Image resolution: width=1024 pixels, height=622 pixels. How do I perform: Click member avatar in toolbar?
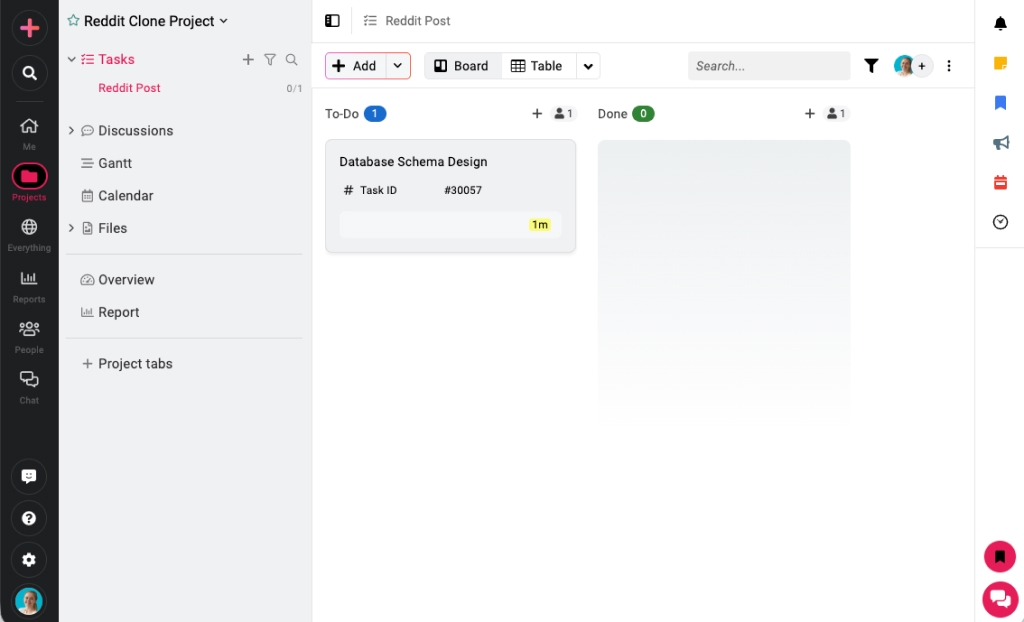pos(904,66)
